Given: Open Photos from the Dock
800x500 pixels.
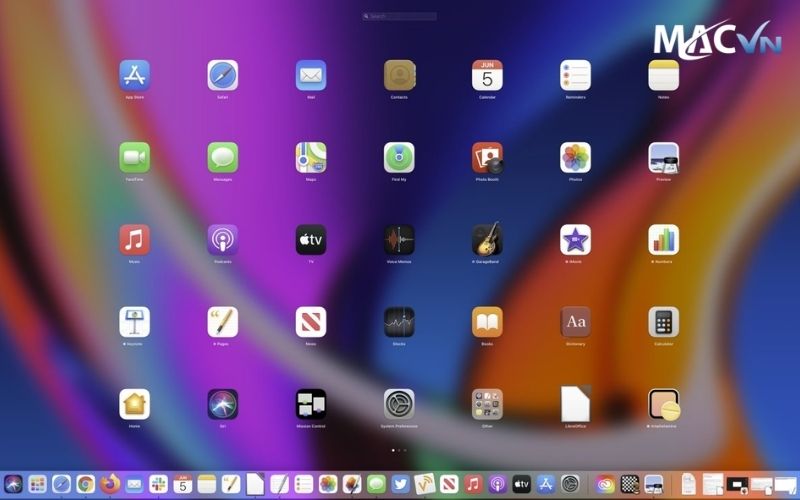Looking at the screenshot, I should 328,484.
